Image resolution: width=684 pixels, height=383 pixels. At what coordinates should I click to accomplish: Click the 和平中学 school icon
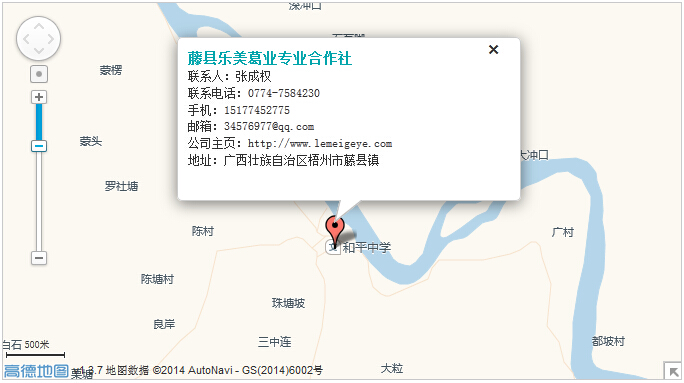coord(333,248)
